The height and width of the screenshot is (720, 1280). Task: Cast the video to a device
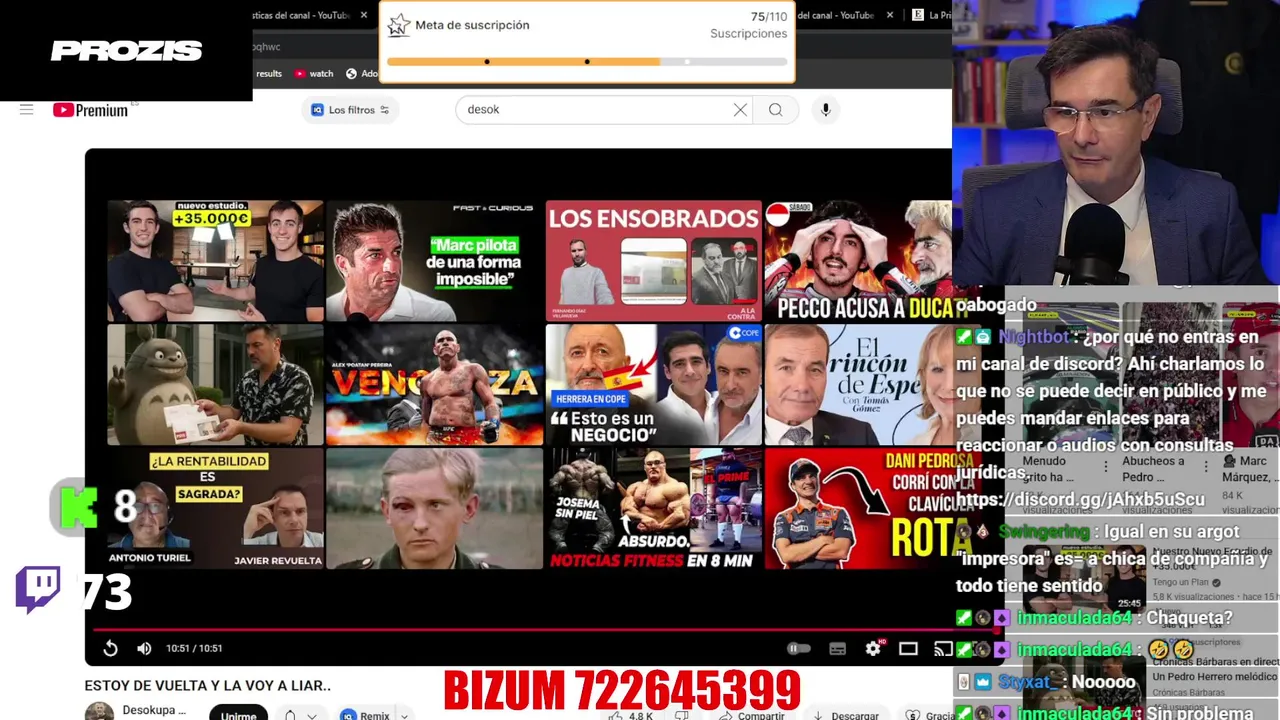(943, 649)
